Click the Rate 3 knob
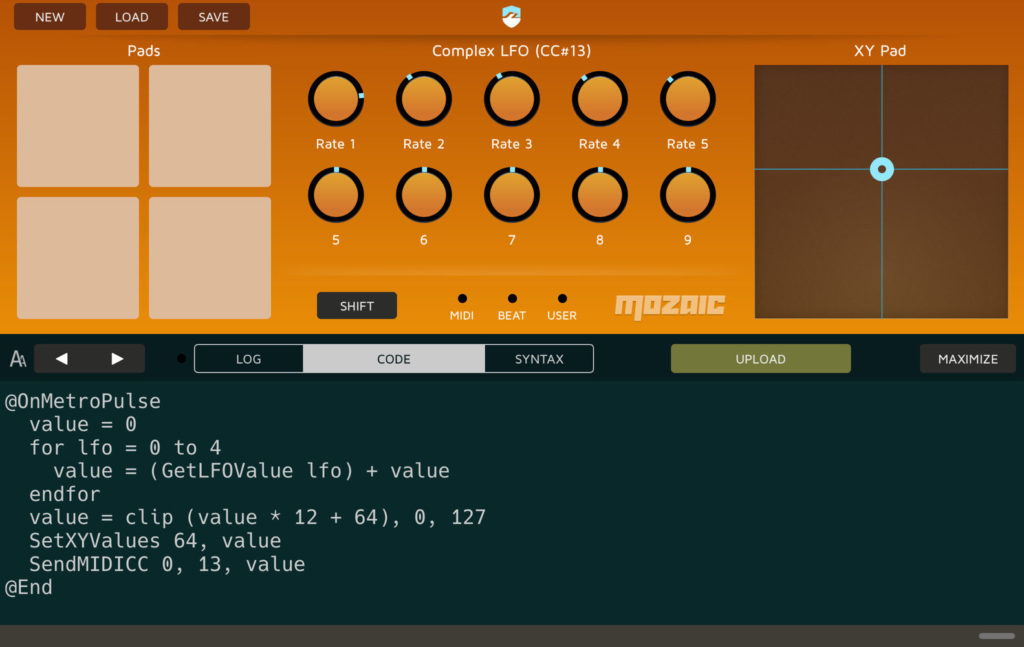 [511, 99]
